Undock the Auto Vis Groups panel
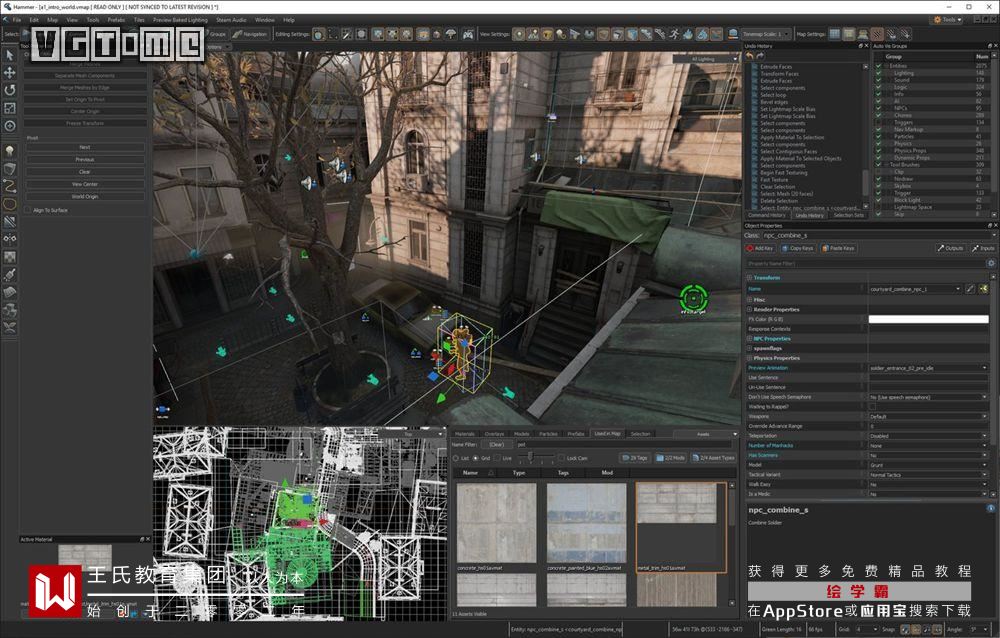The height and width of the screenshot is (638, 1000). coord(989,46)
